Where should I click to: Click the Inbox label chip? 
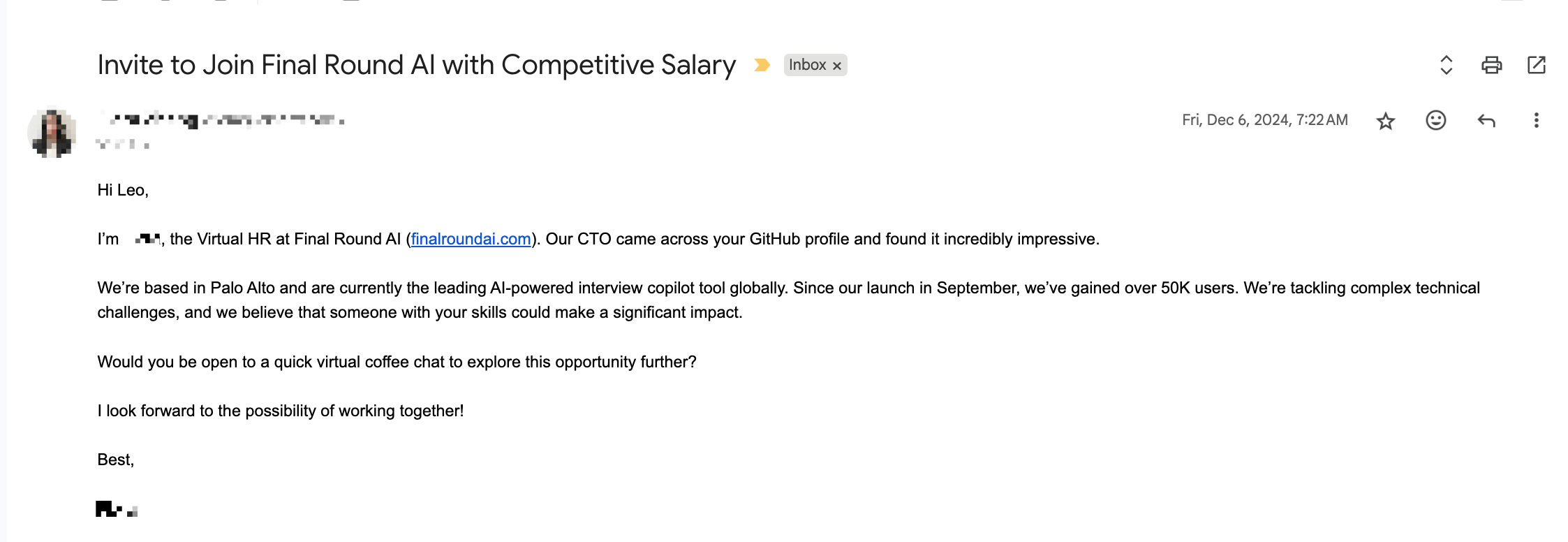click(807, 65)
